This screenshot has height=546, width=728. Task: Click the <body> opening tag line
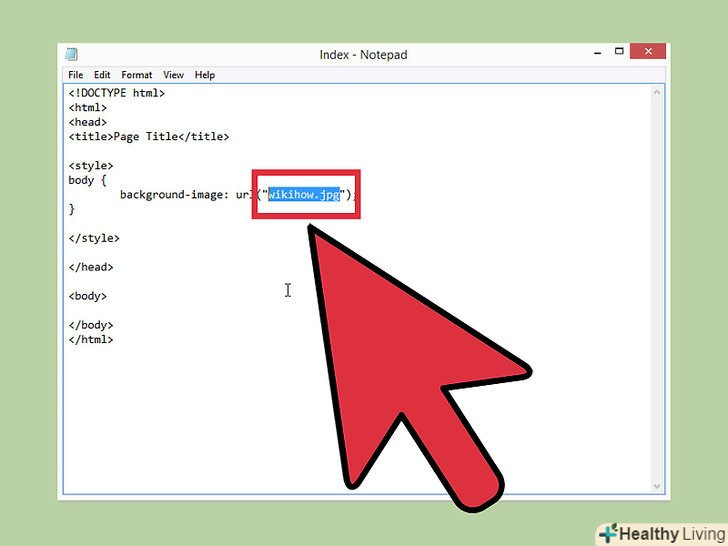(x=88, y=296)
